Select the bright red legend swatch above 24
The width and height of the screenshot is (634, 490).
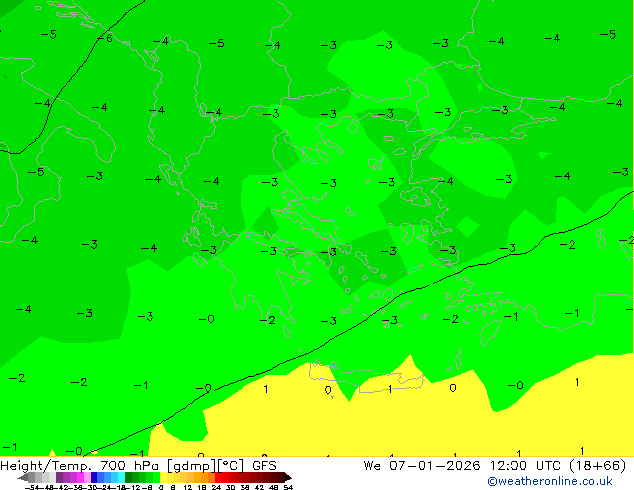point(218,477)
